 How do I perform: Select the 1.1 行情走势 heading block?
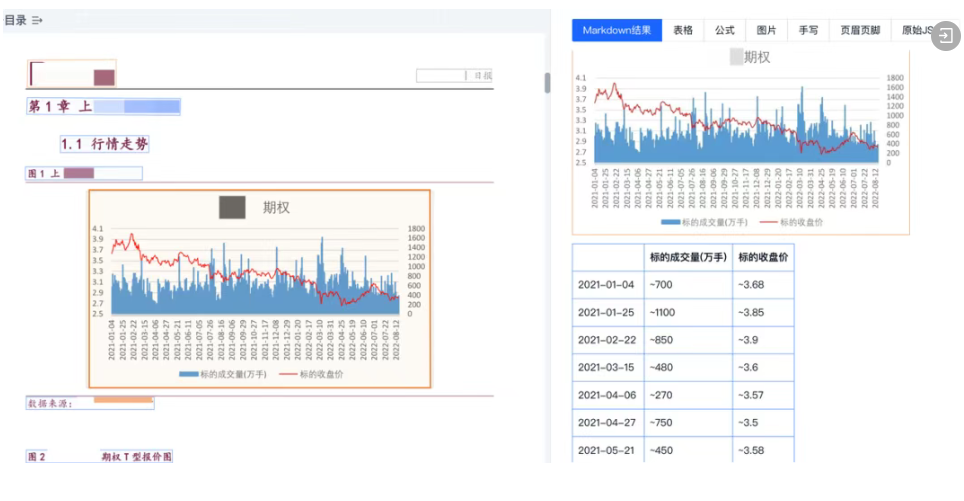(104, 144)
